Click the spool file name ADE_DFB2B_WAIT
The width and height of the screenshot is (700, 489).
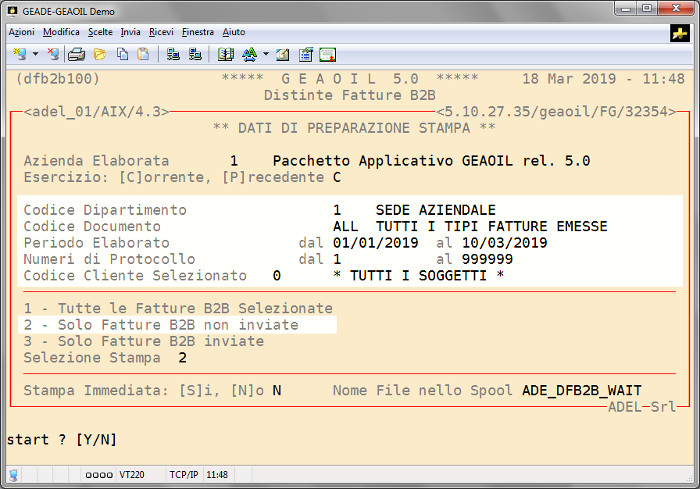click(x=581, y=390)
